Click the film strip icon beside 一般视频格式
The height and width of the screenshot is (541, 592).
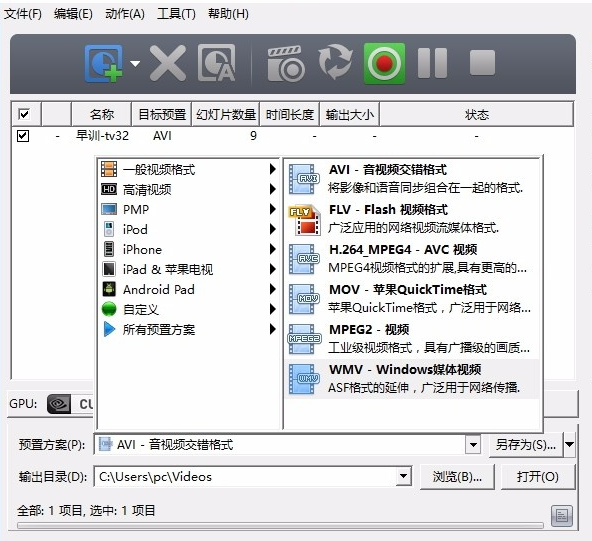click(109, 169)
